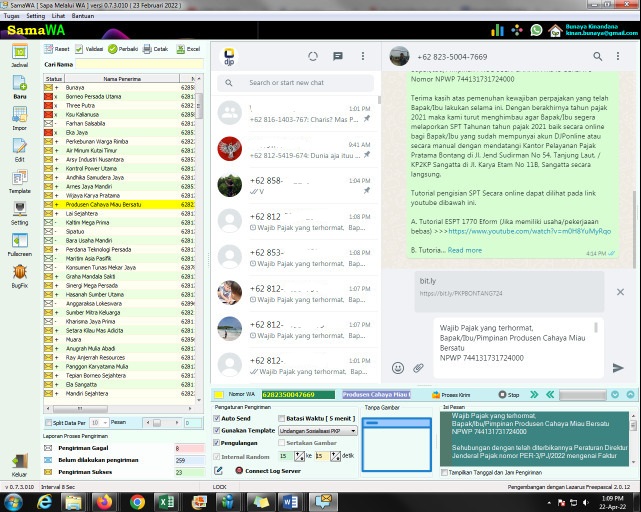
Task: Open the Impor tool in sidebar
Action: tap(19, 117)
